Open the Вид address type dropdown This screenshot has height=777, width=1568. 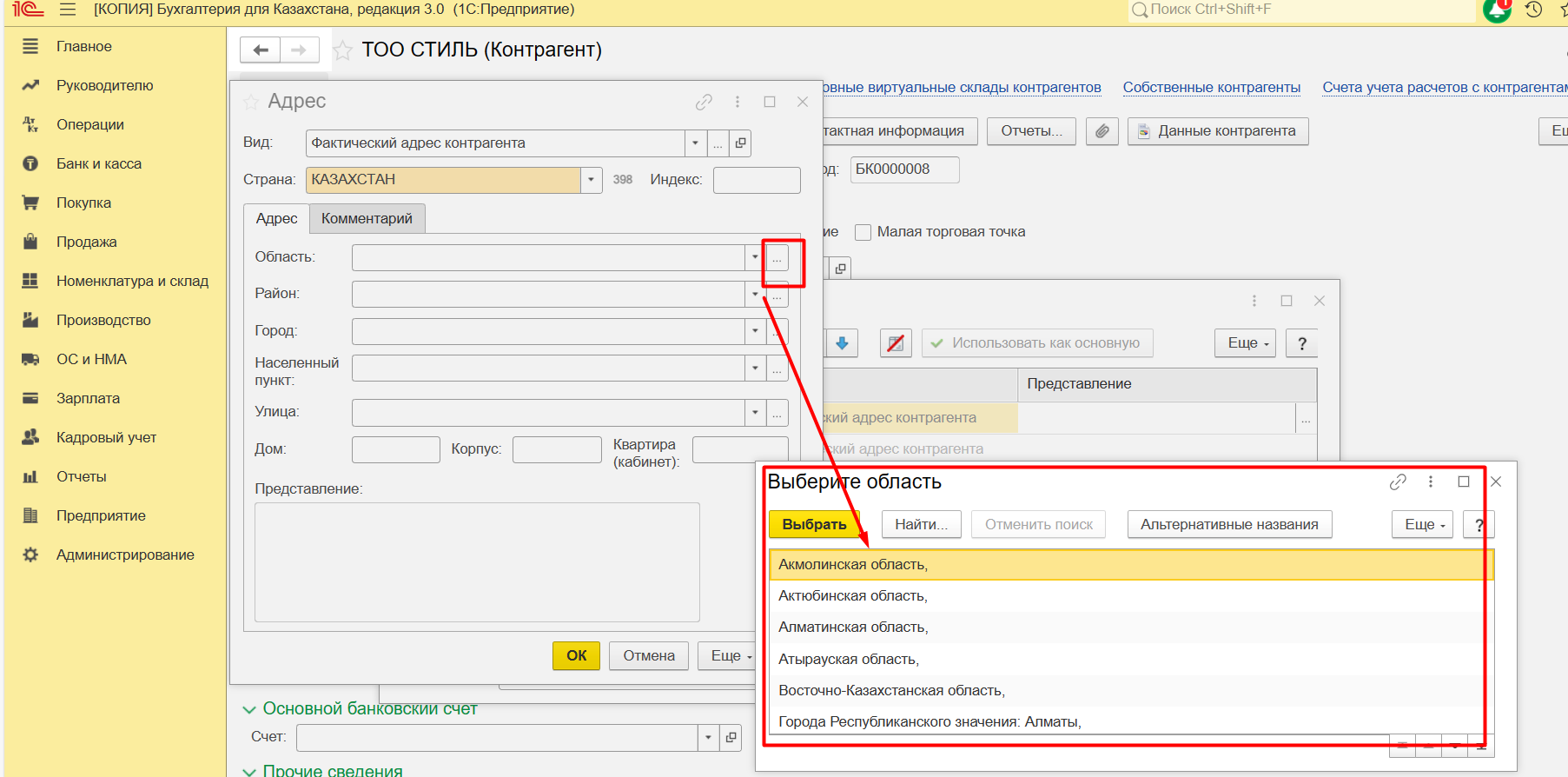coord(695,143)
